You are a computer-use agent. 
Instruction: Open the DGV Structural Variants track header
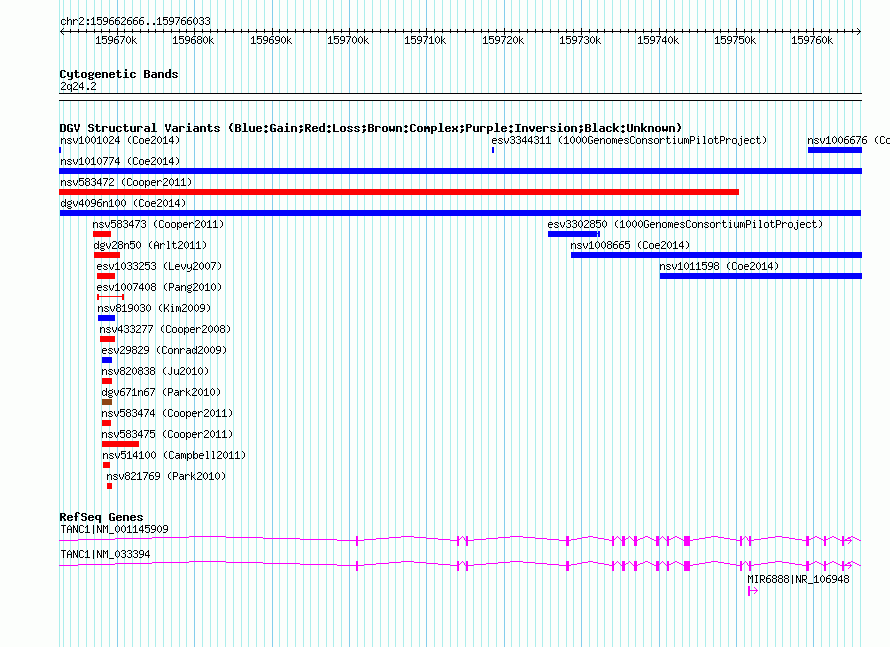370,128
